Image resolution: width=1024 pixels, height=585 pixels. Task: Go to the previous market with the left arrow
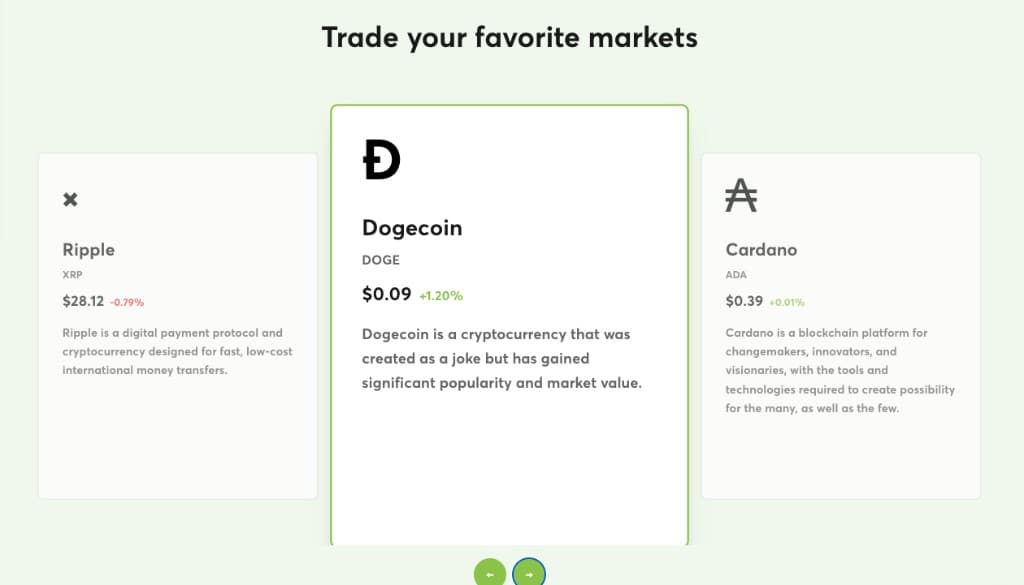tap(490, 574)
